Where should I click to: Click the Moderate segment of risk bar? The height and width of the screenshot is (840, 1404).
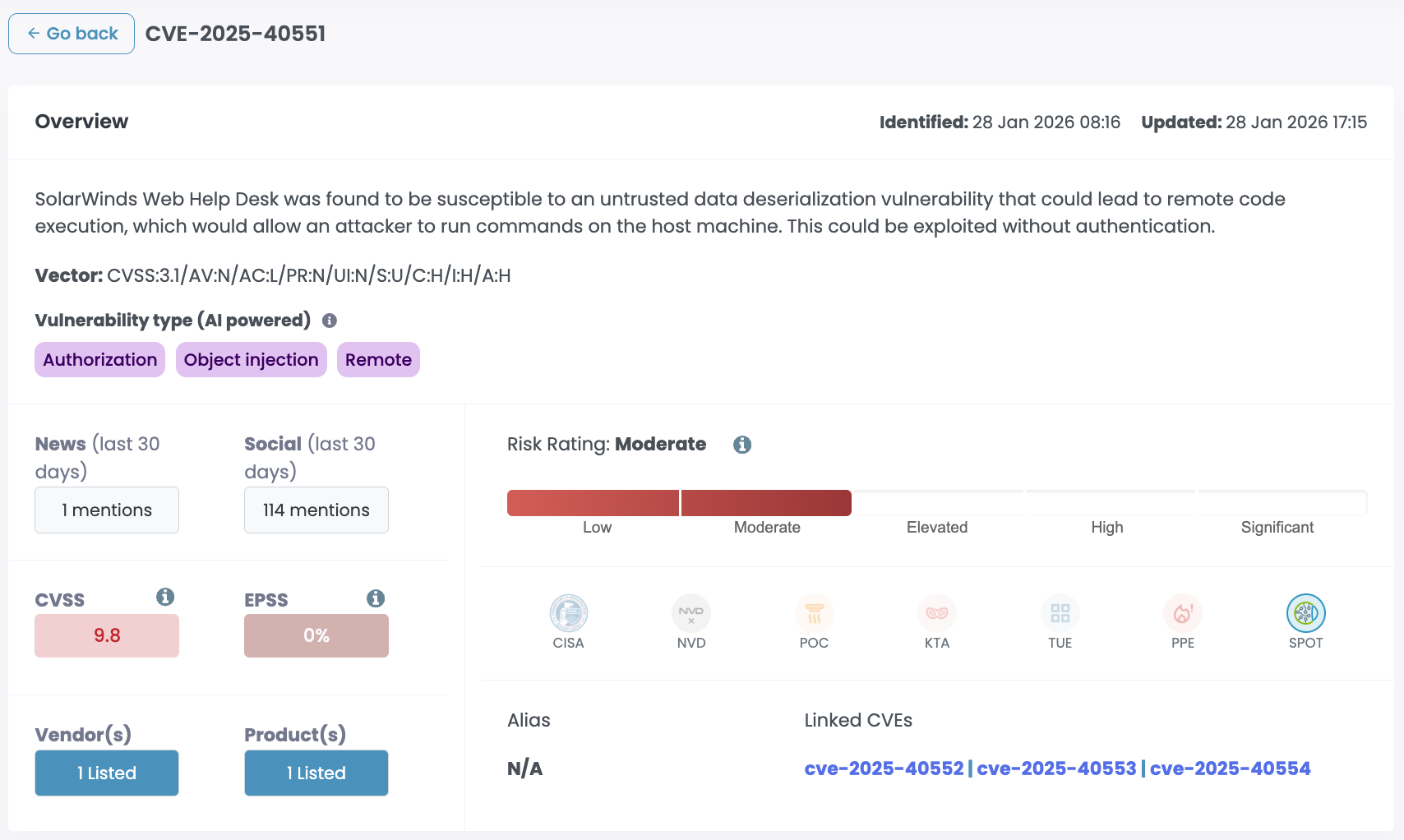tap(766, 503)
